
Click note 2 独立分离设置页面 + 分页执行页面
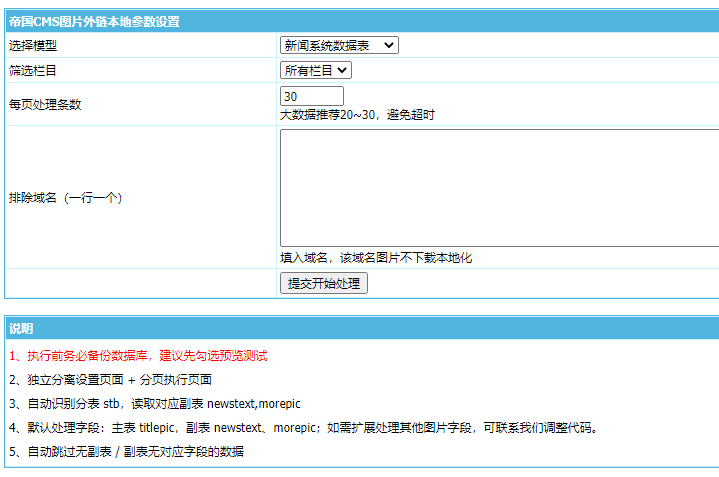(x=110, y=379)
